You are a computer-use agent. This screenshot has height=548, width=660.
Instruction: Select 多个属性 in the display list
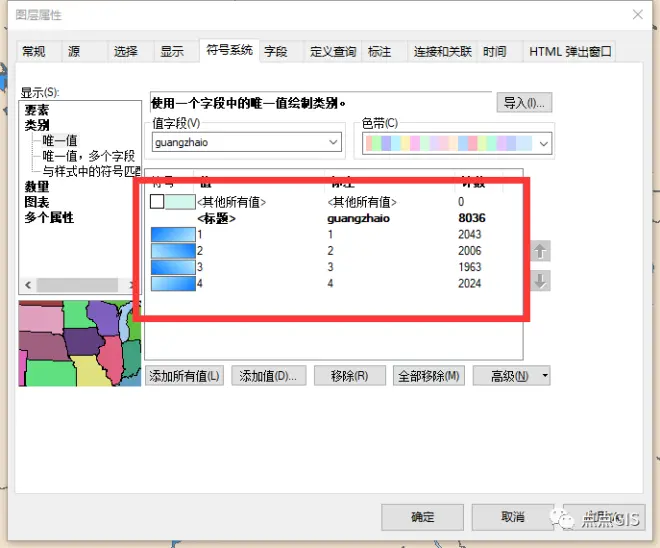pos(49,218)
